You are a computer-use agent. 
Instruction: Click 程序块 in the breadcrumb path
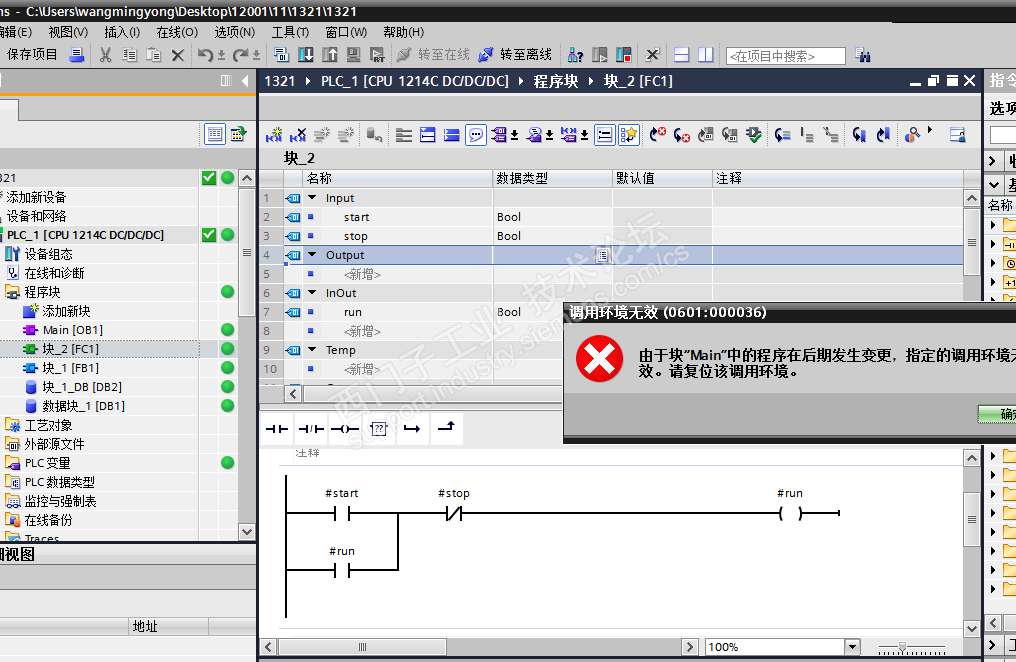[555, 81]
